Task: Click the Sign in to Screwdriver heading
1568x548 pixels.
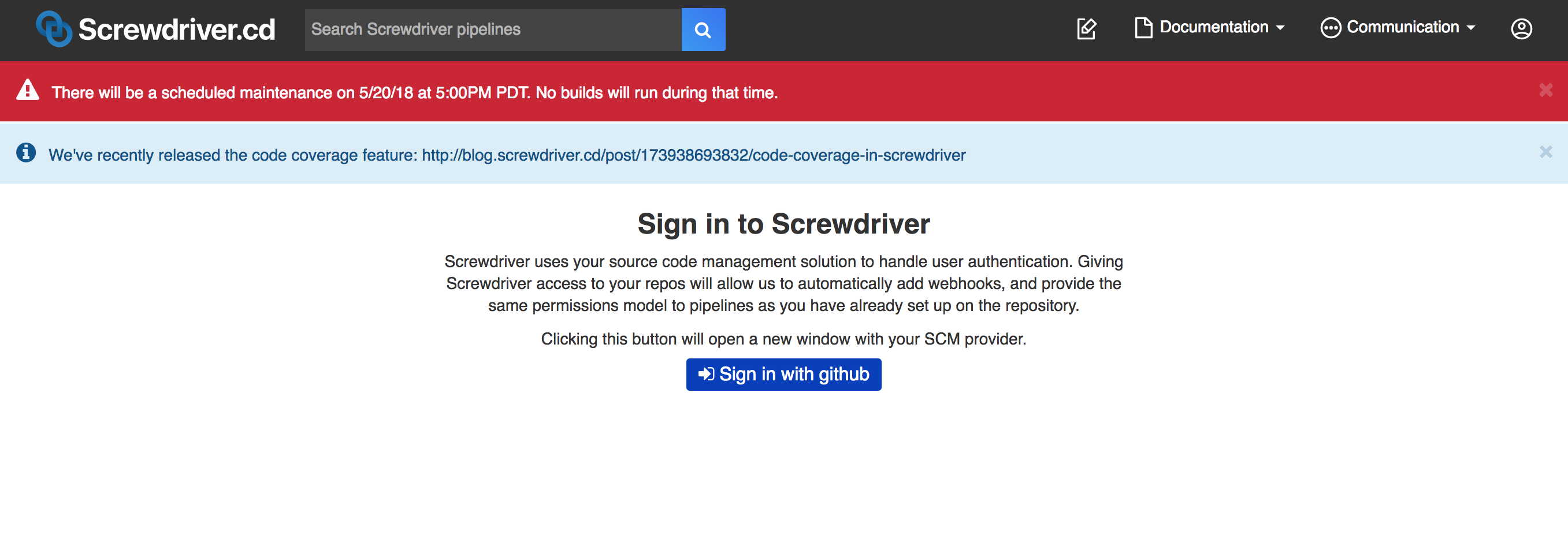Action: pos(783,224)
